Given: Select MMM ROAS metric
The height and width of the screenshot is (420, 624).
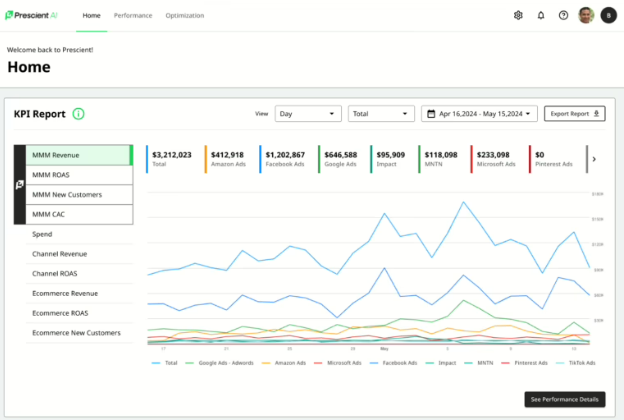Looking at the screenshot, I should tap(81, 175).
